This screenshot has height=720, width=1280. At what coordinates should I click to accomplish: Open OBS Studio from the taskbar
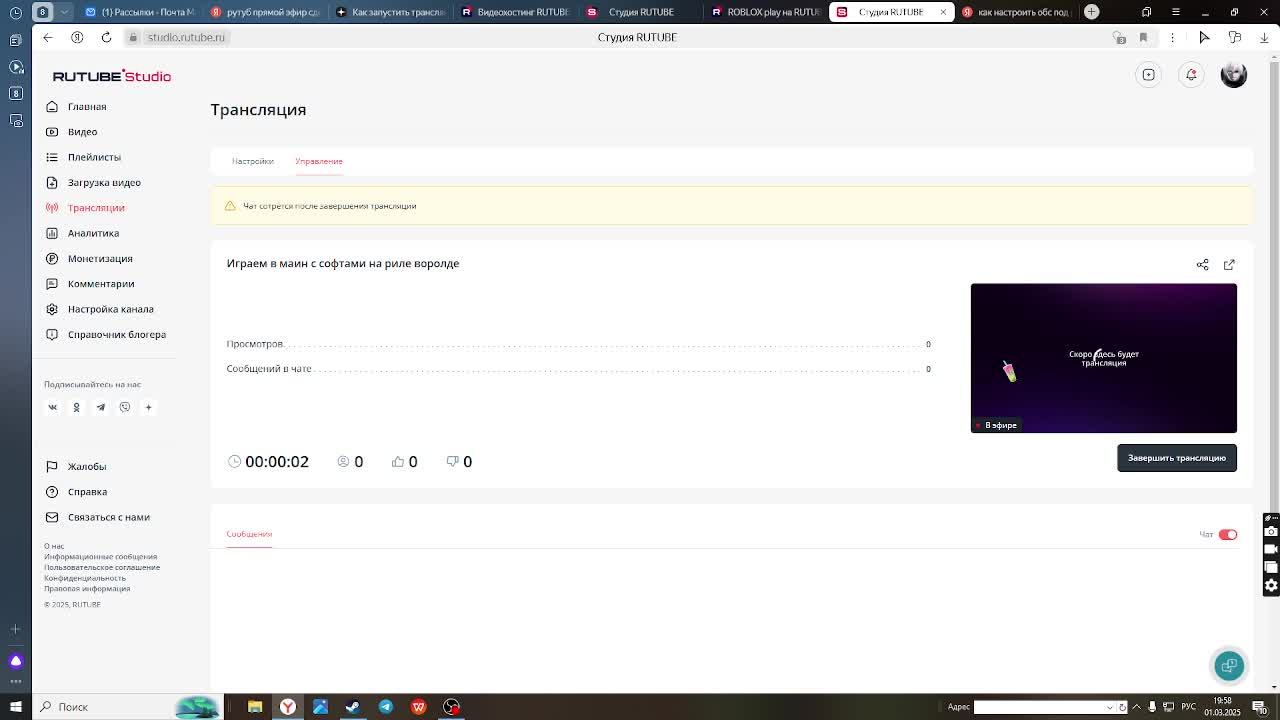(452, 707)
